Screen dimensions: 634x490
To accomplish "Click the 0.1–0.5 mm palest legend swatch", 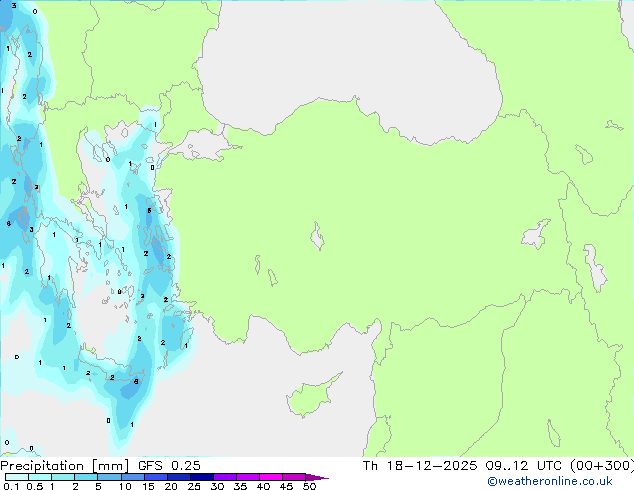I will pos(17,477).
